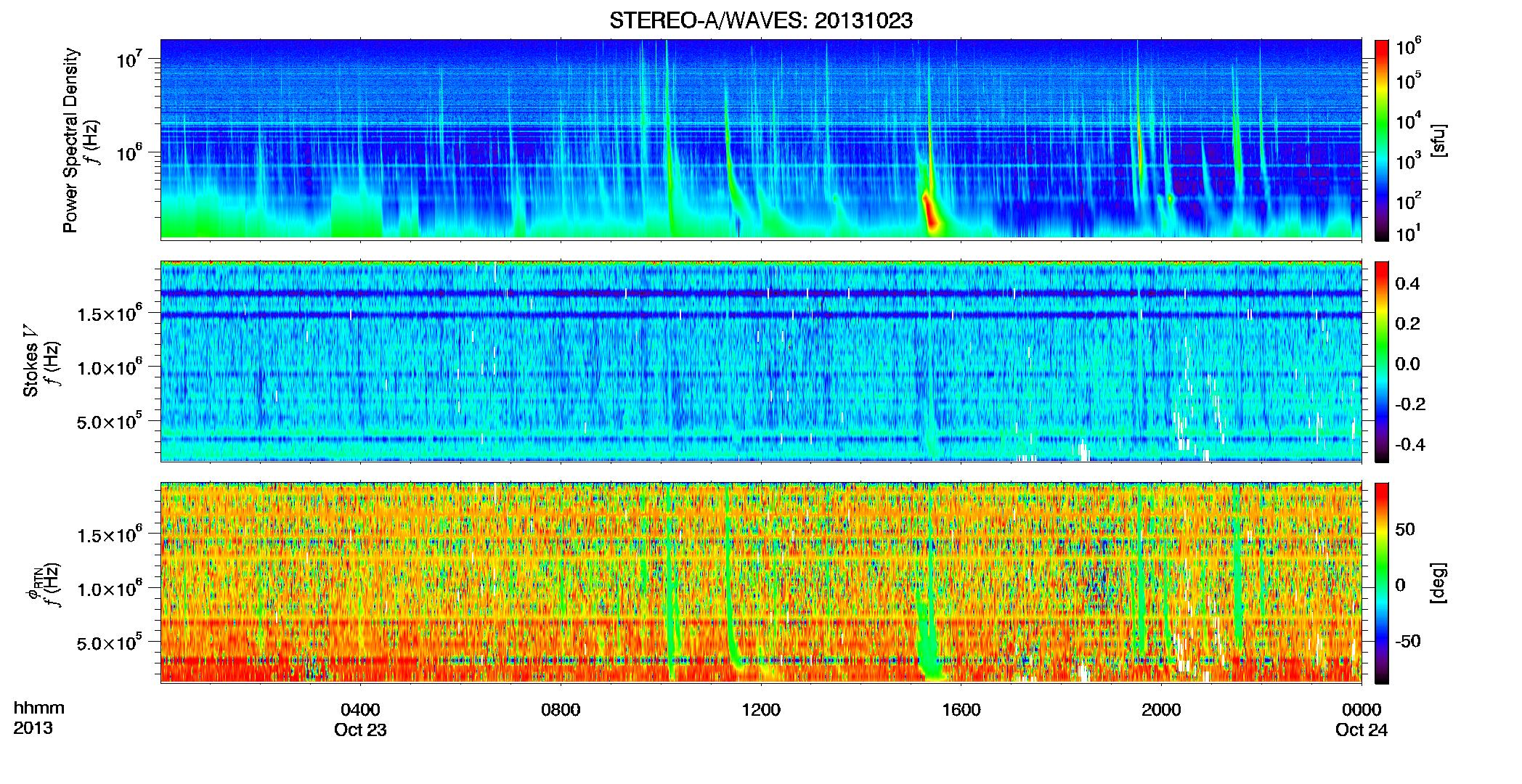Click the -0.4 tick on Stokes V colorbar
Viewport: 1522px width, 784px height.
[1409, 444]
